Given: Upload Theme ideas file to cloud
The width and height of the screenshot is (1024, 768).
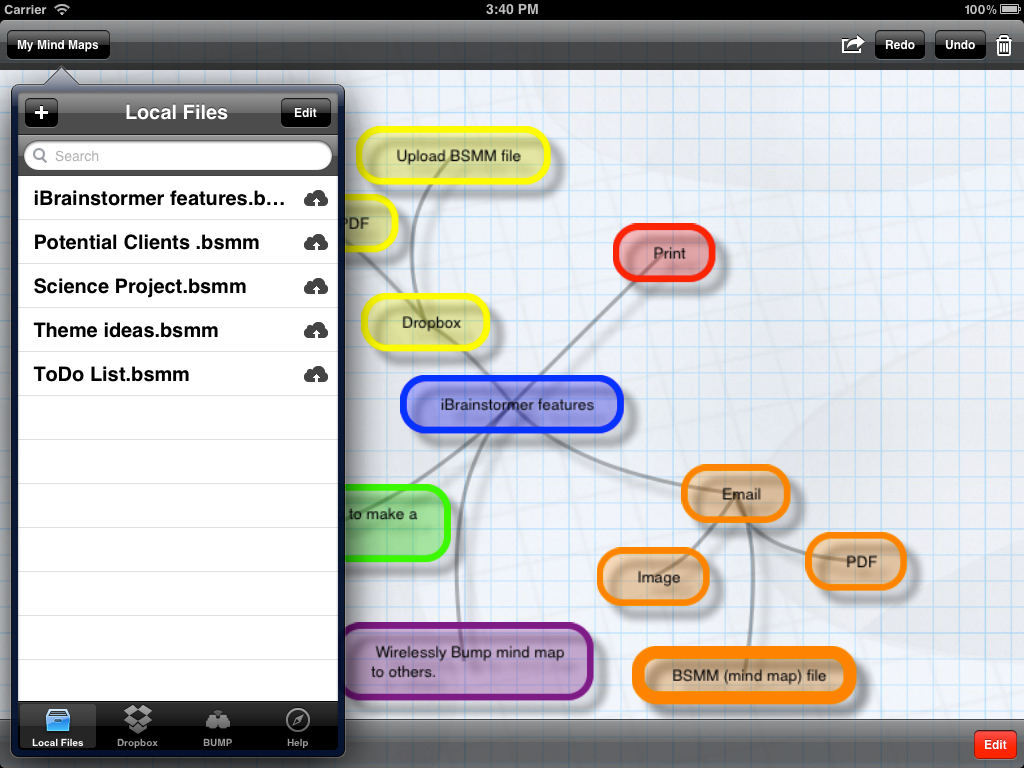Looking at the screenshot, I should point(316,330).
